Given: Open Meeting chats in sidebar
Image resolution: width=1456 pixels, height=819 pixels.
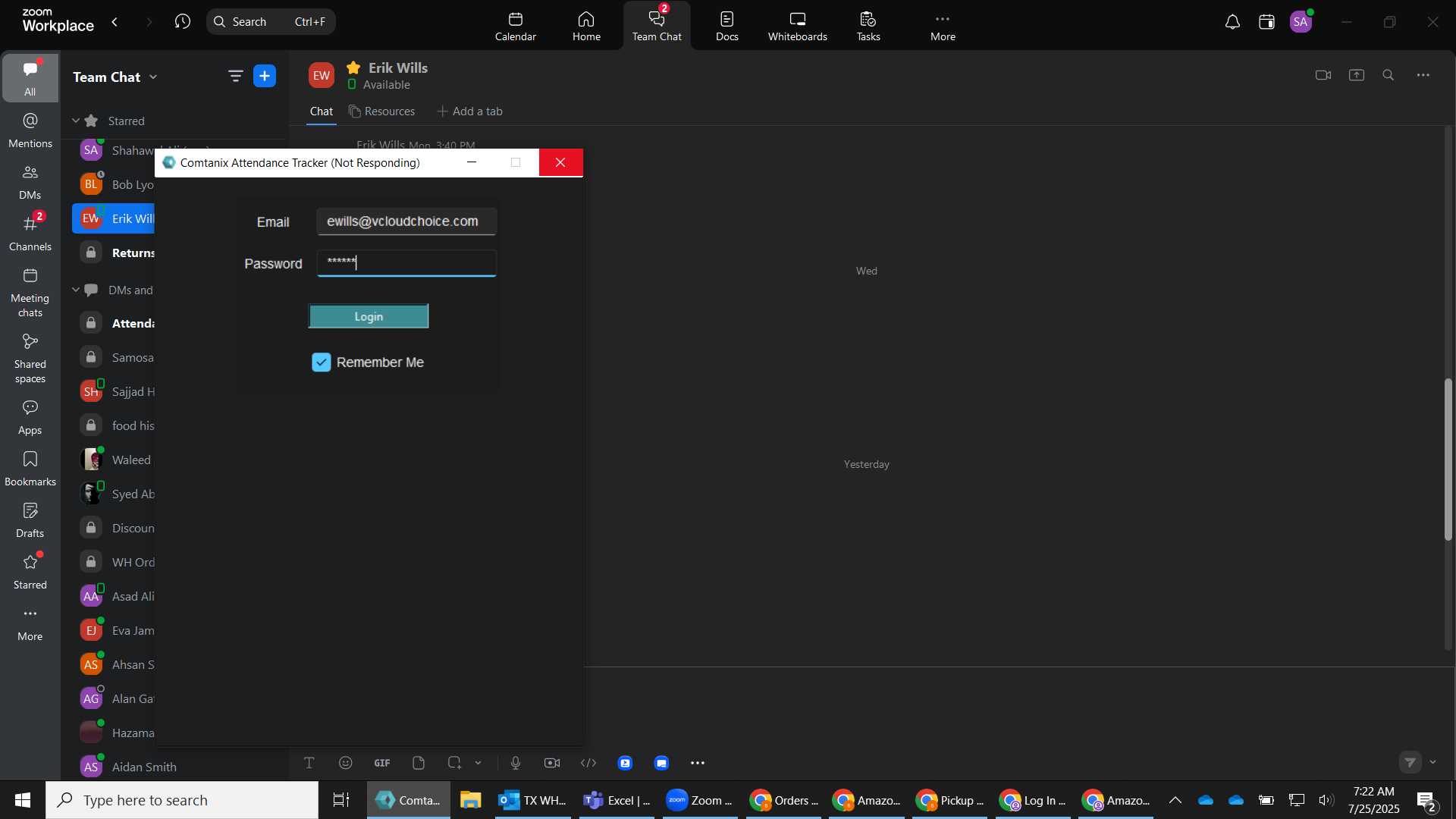Looking at the screenshot, I should [x=30, y=293].
